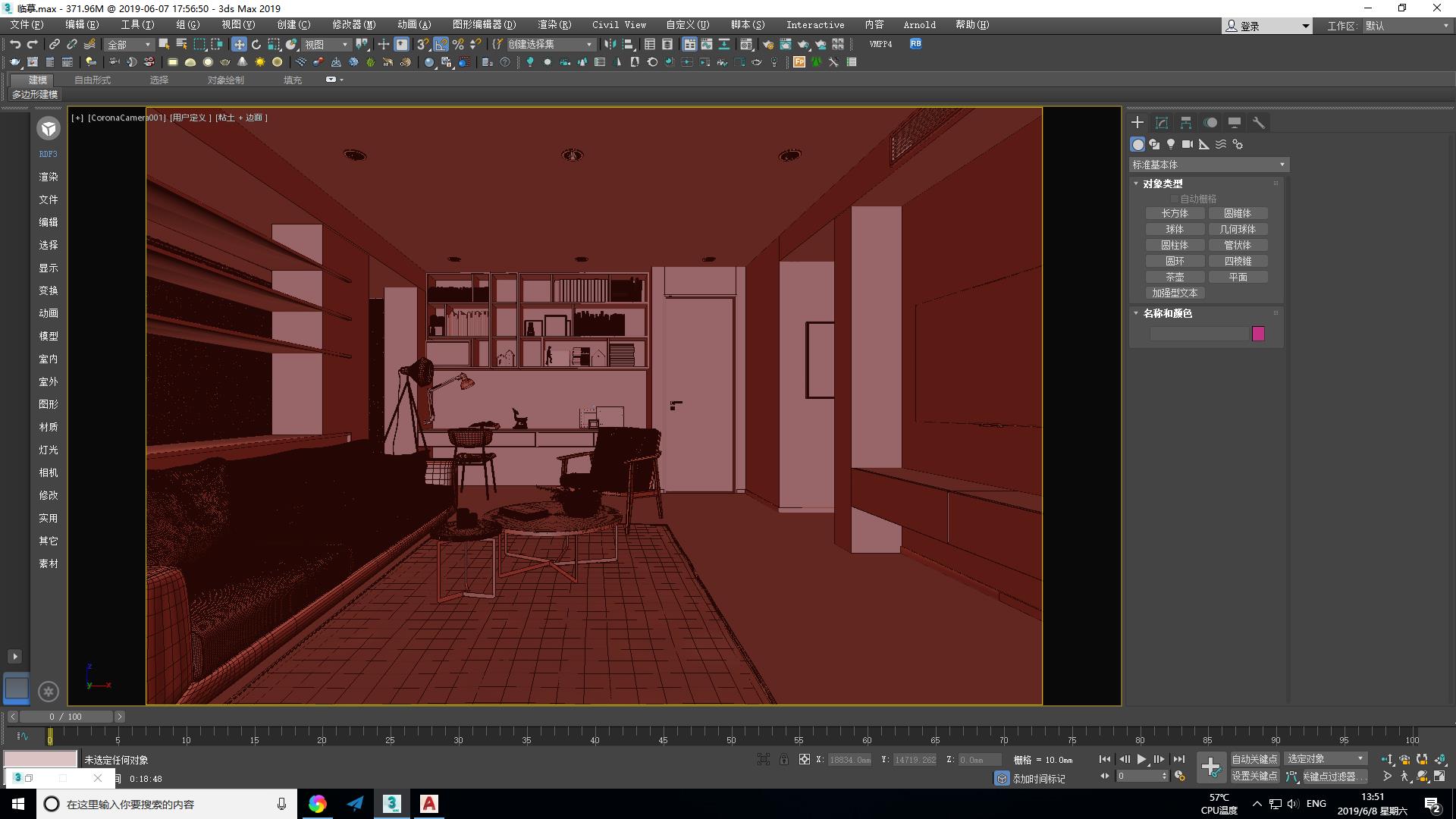Go to the end frame

(x=1178, y=759)
